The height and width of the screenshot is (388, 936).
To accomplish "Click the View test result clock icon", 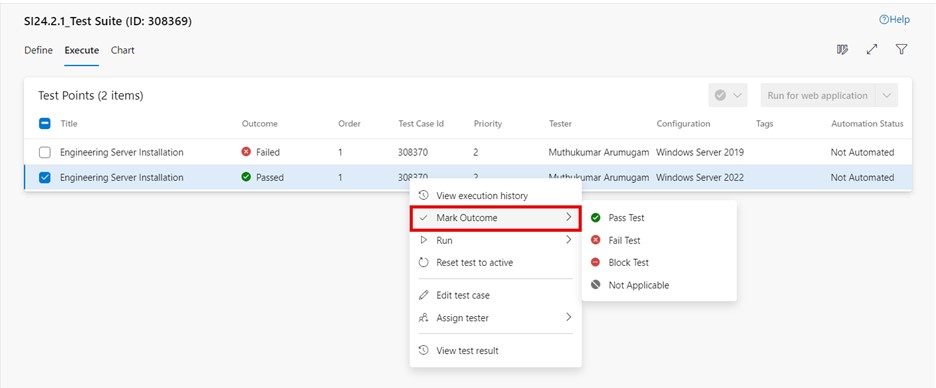I will tap(423, 350).
